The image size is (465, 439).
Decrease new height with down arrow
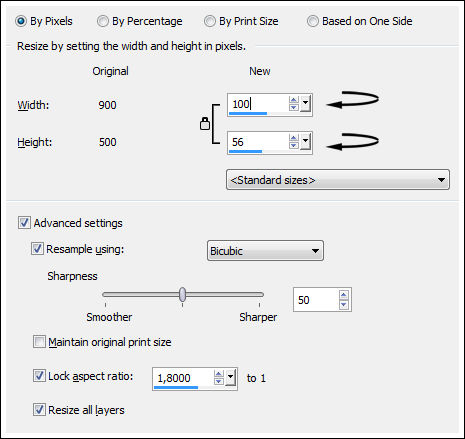[x=294, y=145]
